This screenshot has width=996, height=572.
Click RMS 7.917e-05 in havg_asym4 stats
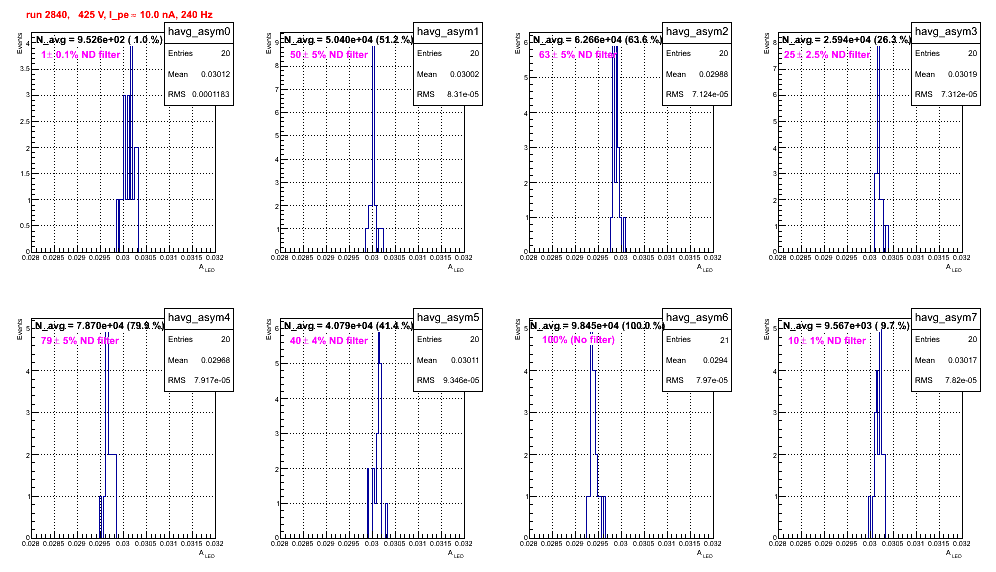coord(199,380)
